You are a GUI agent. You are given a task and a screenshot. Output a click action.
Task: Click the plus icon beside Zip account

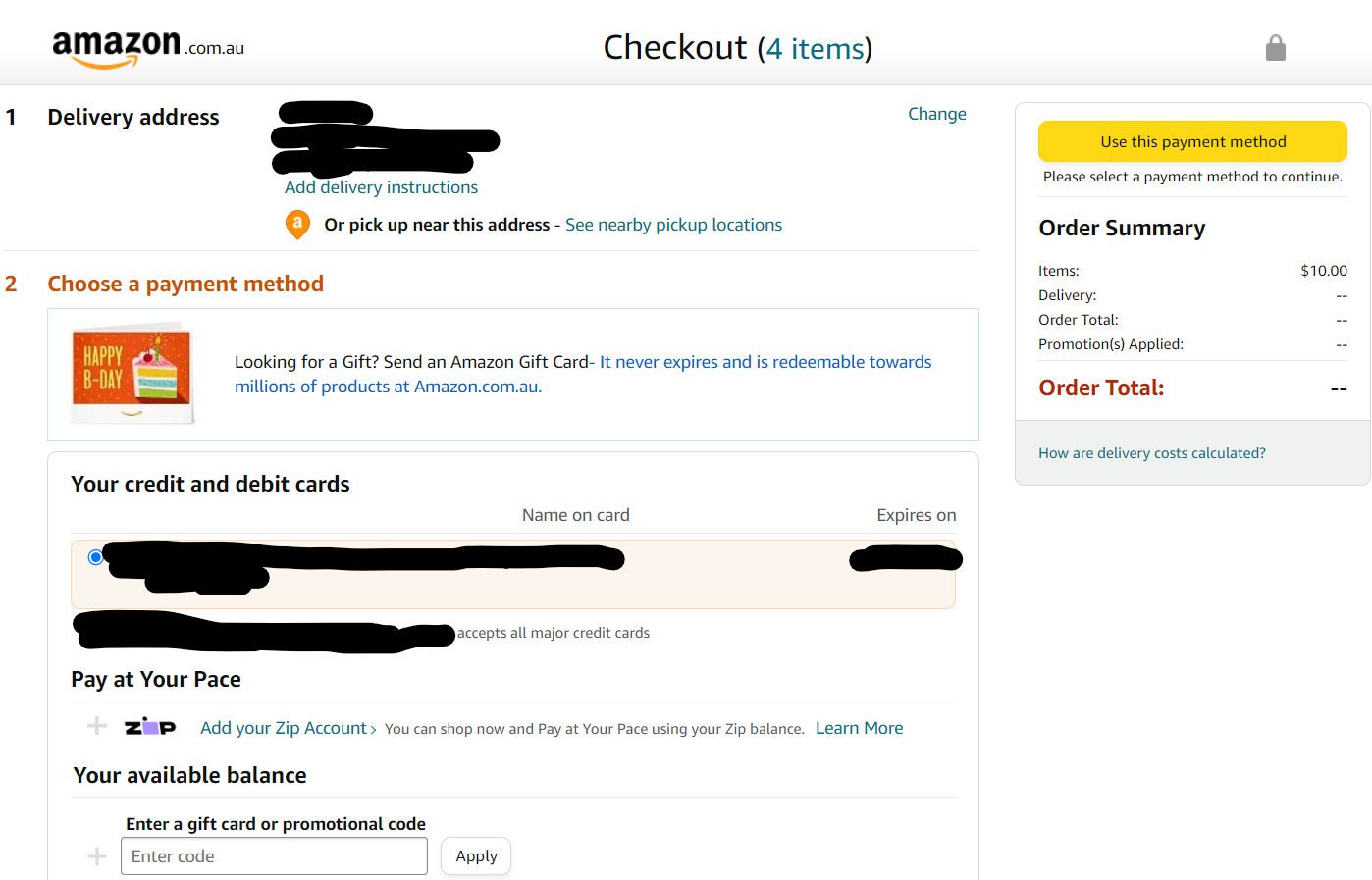pos(97,726)
